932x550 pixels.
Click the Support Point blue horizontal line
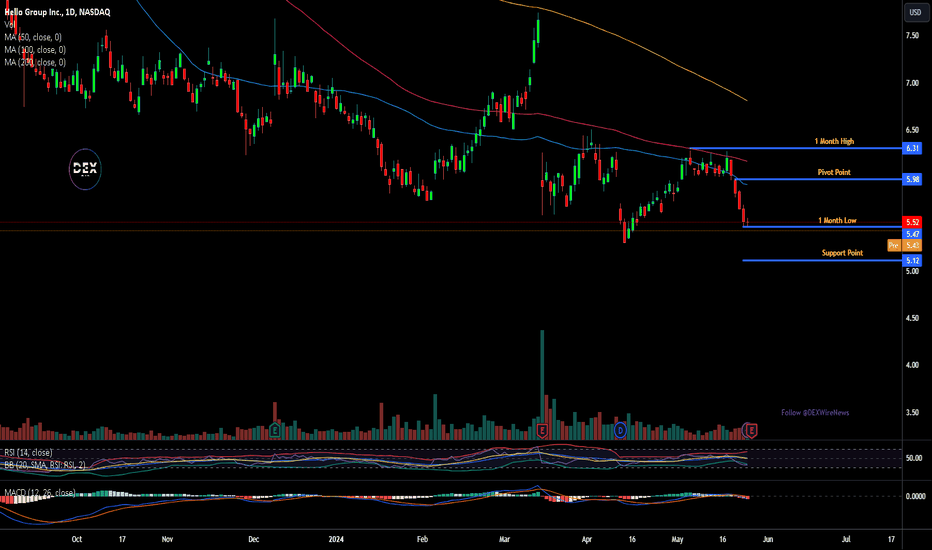pos(823,260)
